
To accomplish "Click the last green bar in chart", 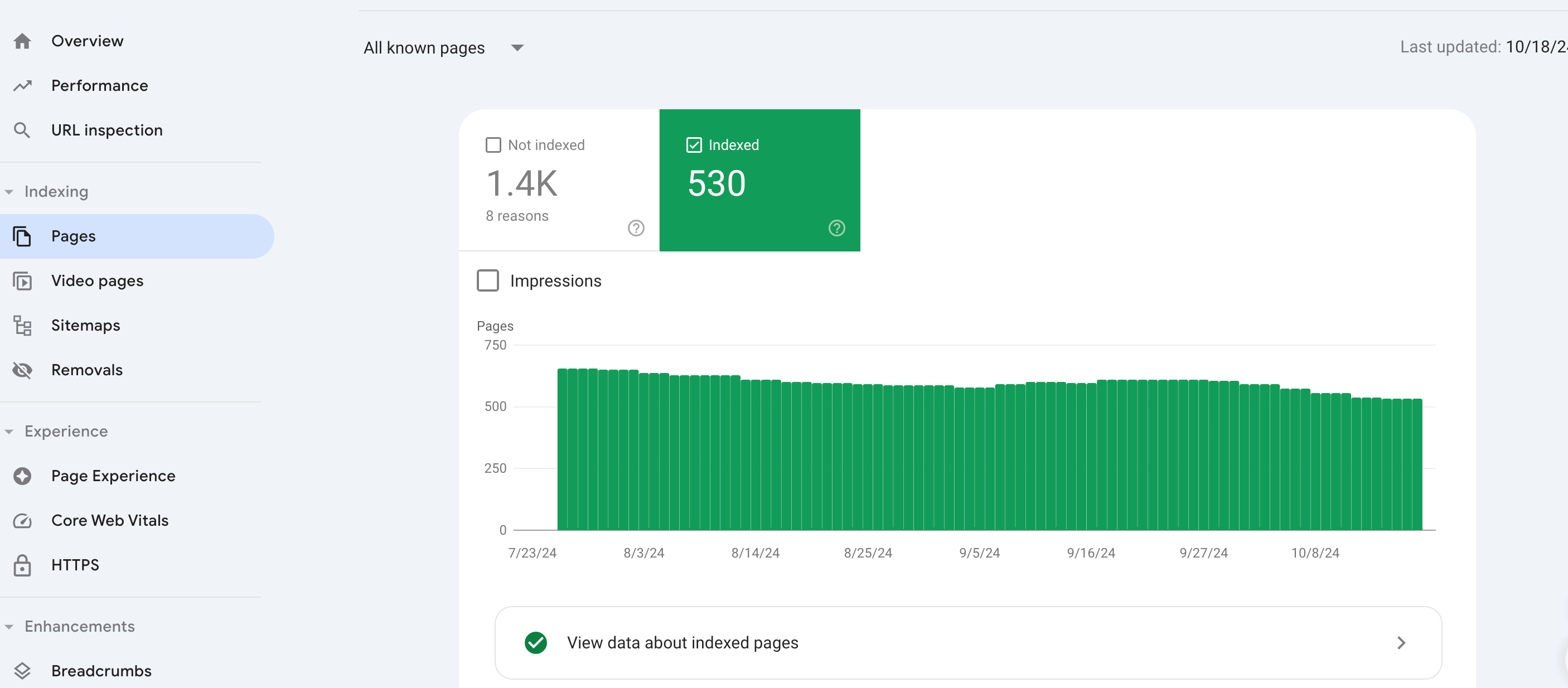I will pos(1416,464).
